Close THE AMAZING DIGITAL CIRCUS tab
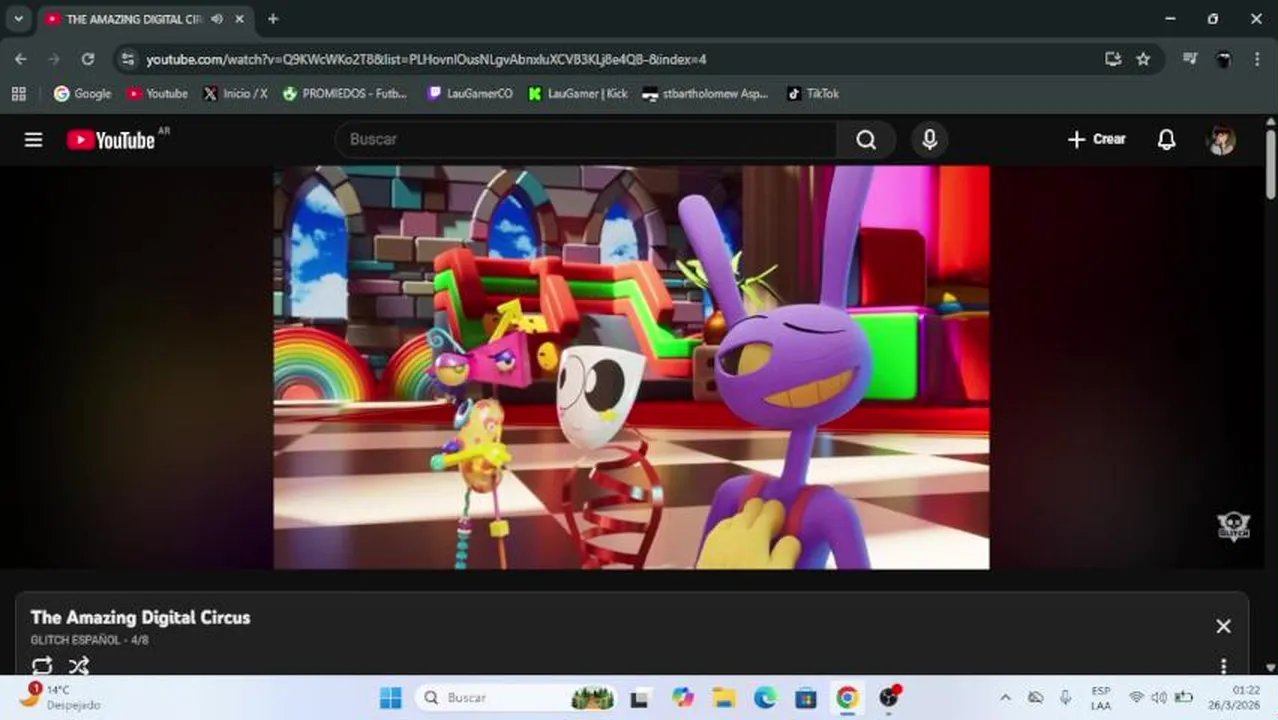 point(239,19)
